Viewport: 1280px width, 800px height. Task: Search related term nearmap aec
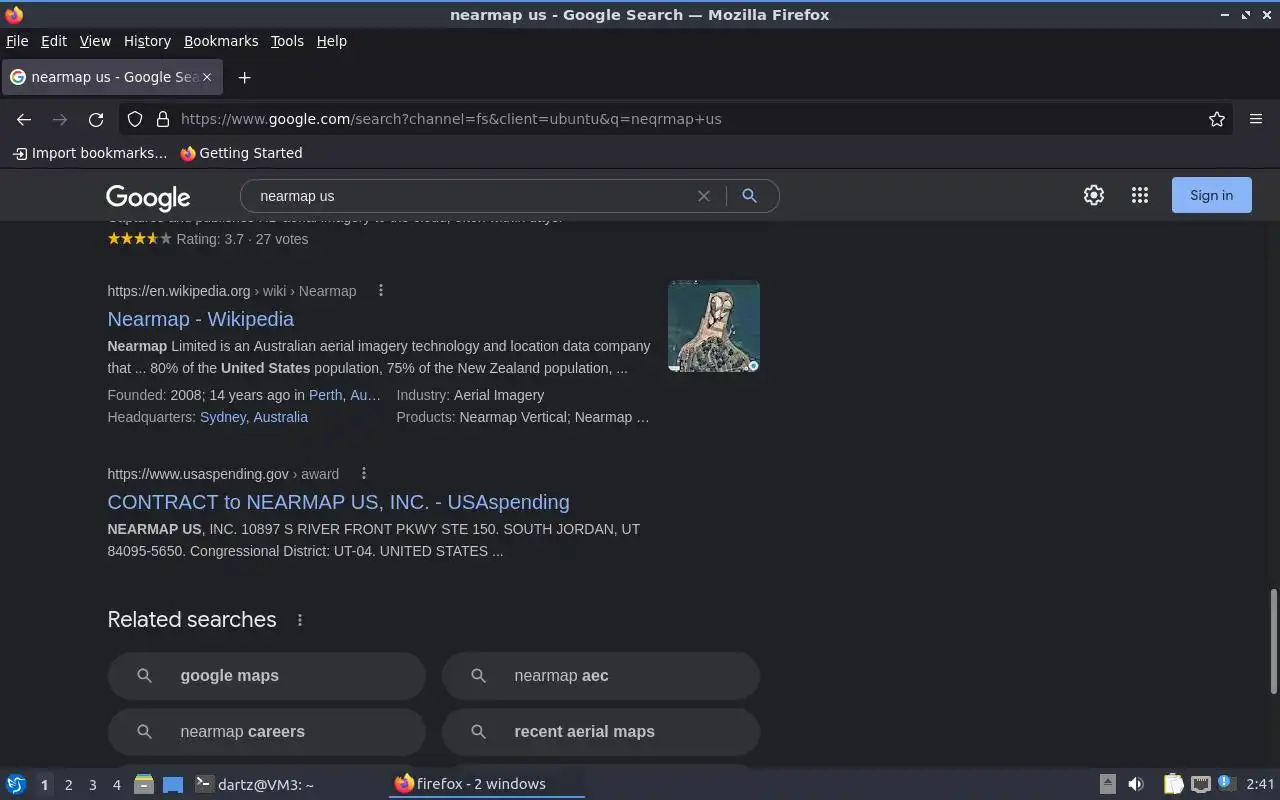point(600,676)
